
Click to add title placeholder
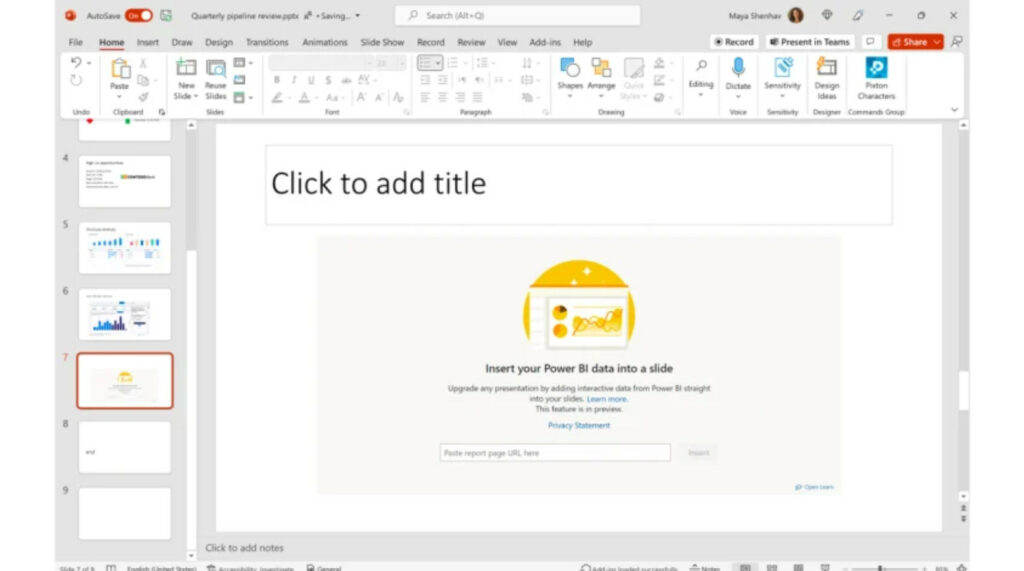579,185
